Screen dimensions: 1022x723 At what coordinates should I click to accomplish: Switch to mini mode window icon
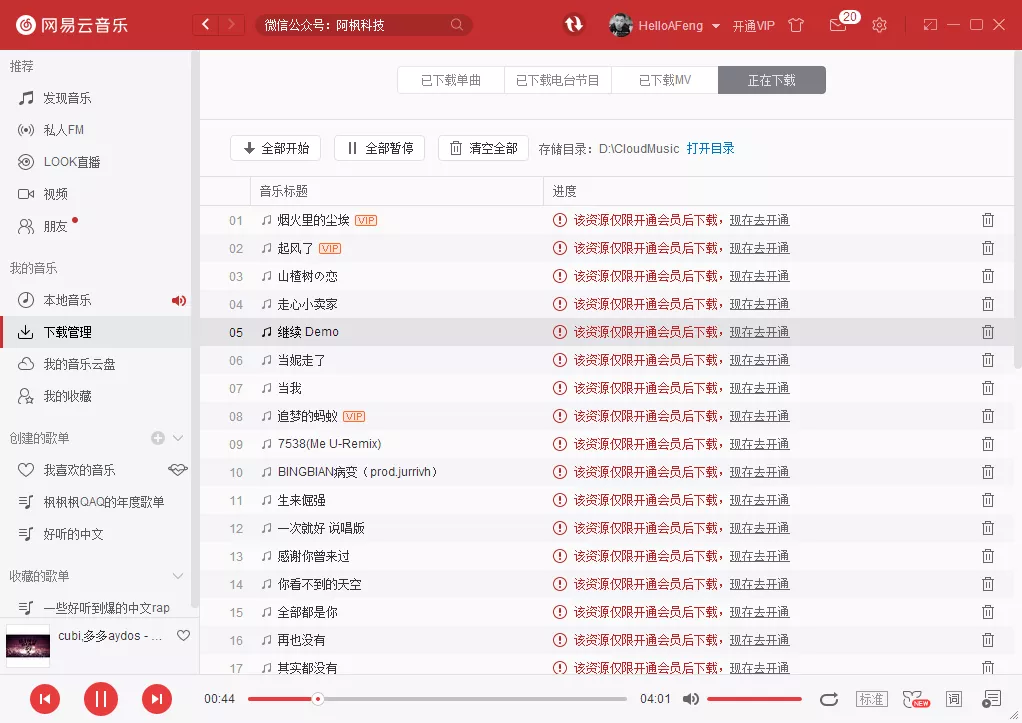tap(930, 25)
